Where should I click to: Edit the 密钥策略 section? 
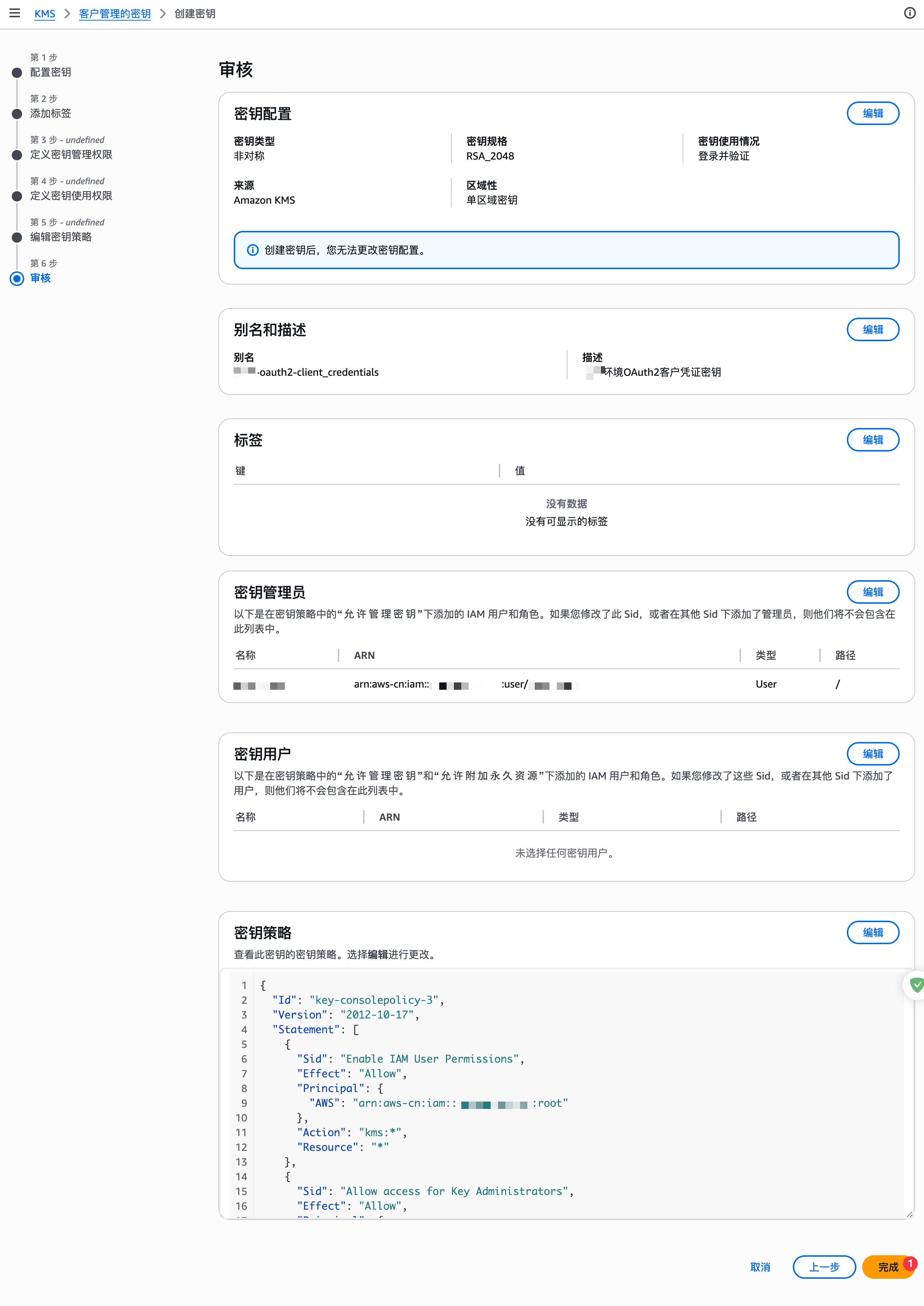[873, 933]
